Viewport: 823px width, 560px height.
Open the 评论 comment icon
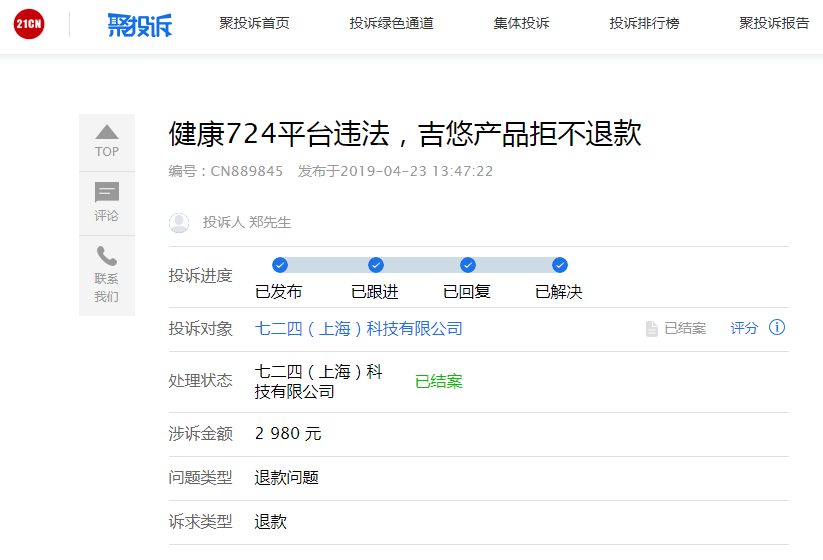point(107,192)
